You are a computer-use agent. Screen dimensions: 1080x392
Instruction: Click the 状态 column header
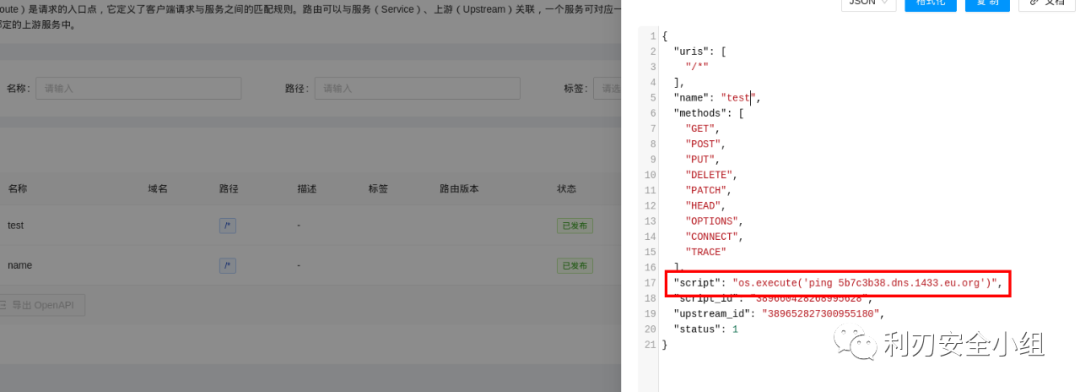pyautogui.click(x=567, y=188)
